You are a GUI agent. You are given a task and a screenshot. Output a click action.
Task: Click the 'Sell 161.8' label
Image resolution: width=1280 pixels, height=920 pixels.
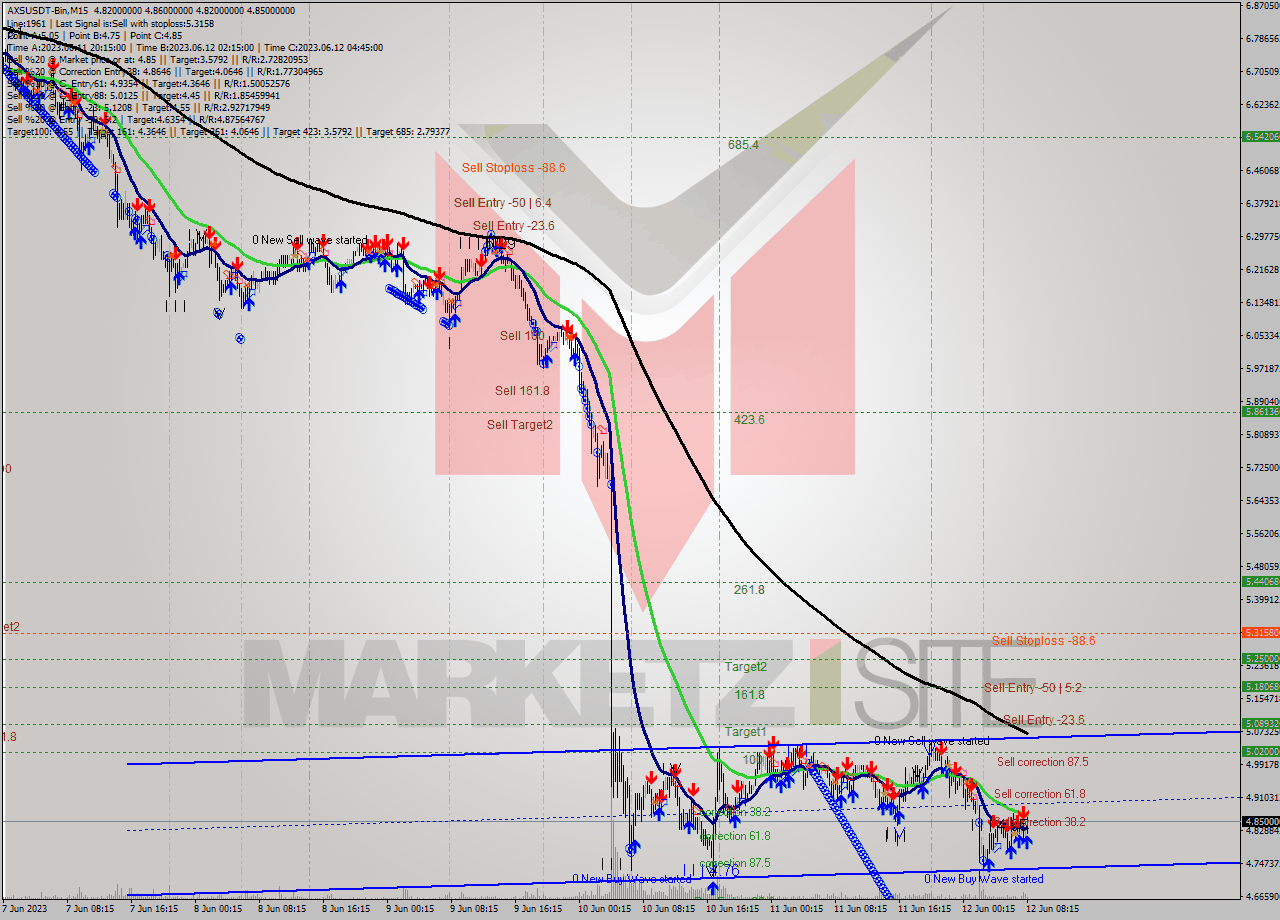(522, 390)
